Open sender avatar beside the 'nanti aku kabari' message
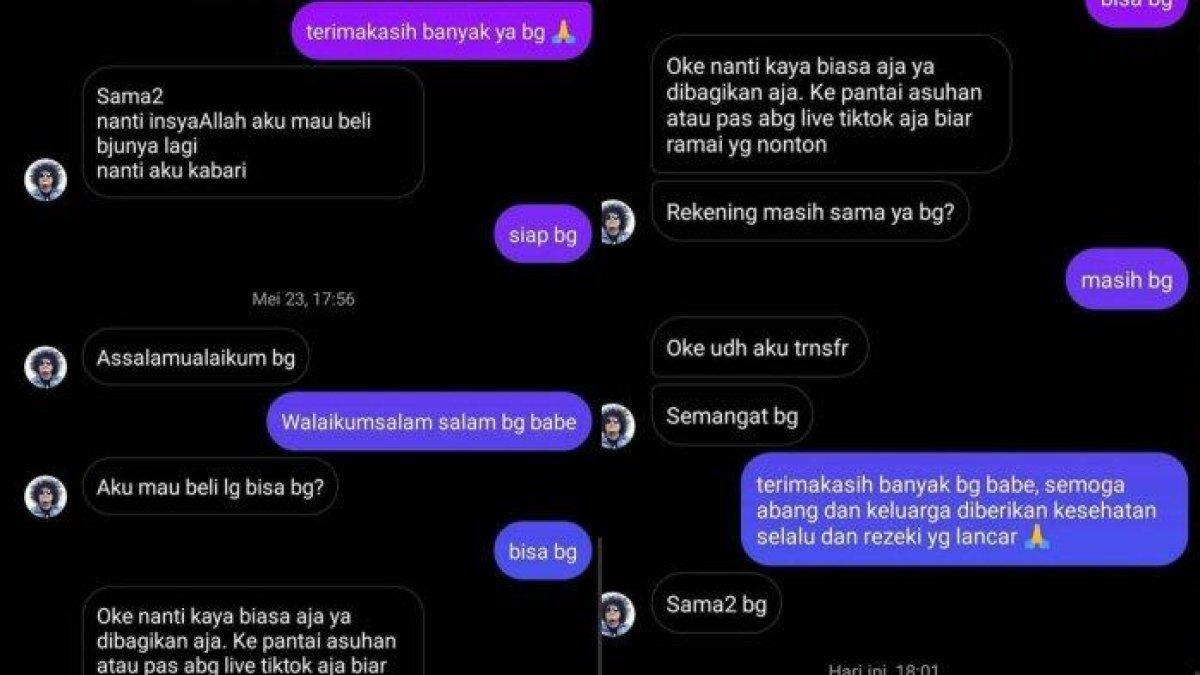 tap(45, 180)
